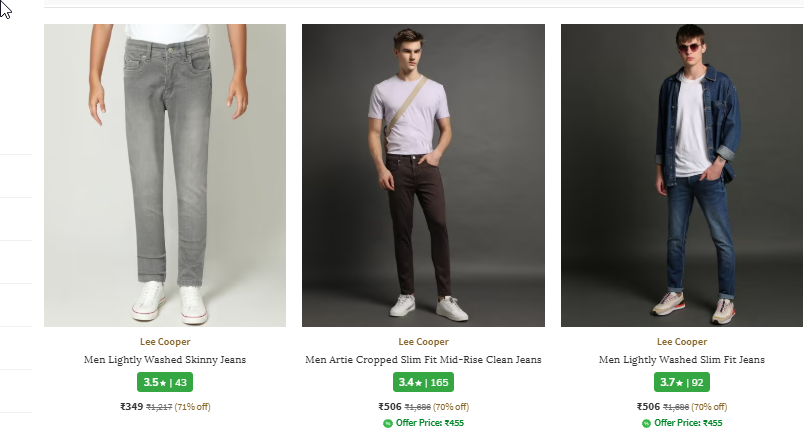Open the grey skinny jeans product image

[x=165, y=175]
